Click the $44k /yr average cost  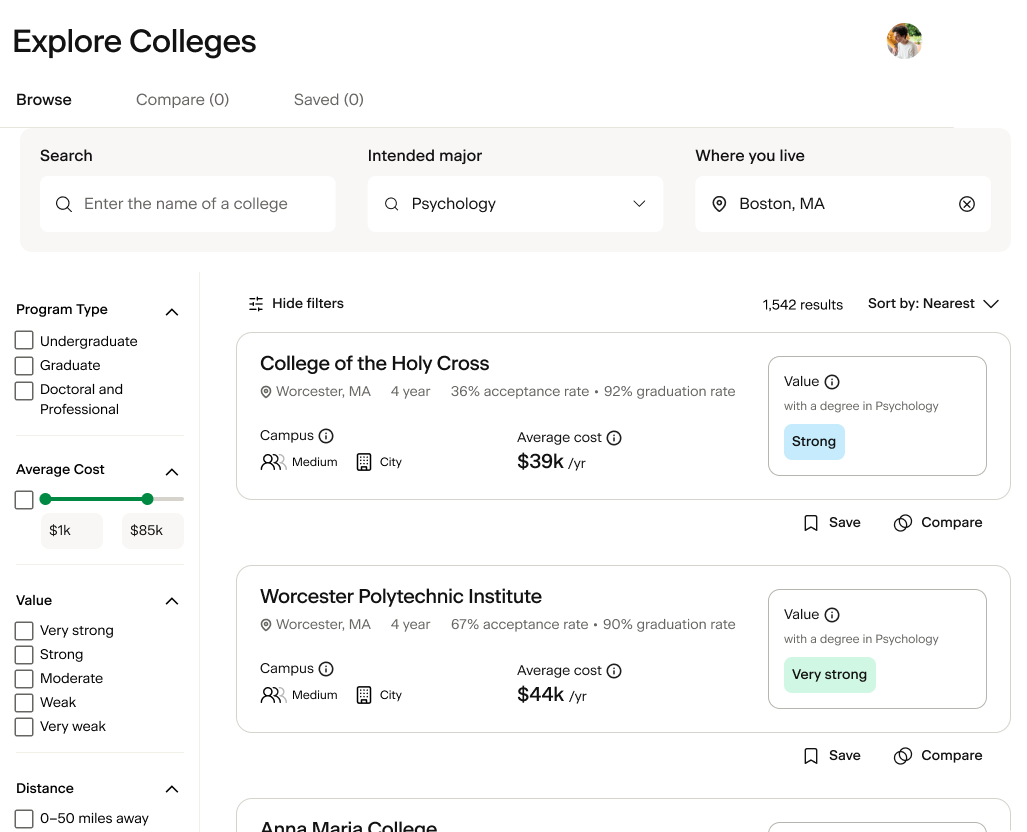551,695
